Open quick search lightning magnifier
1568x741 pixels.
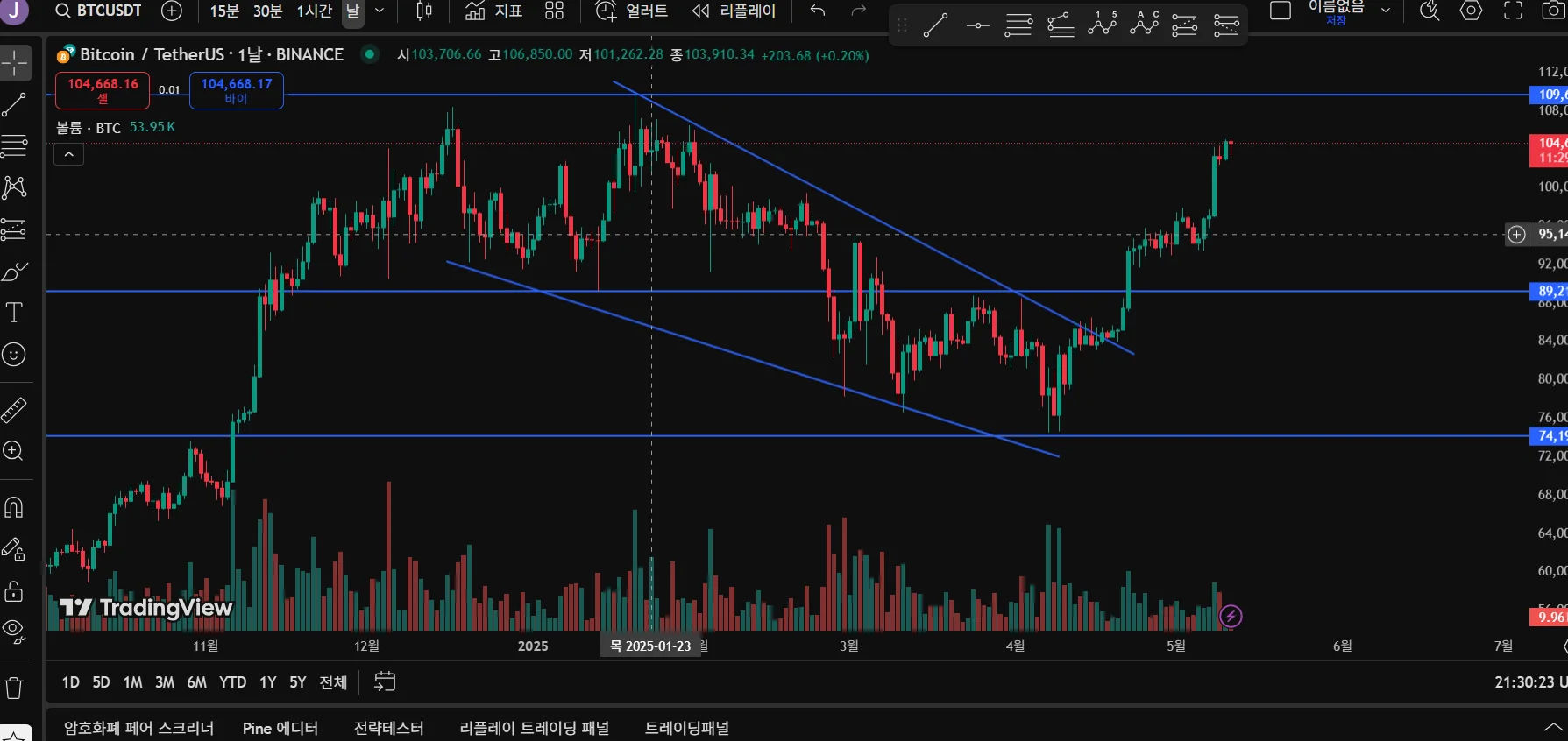[1430, 11]
